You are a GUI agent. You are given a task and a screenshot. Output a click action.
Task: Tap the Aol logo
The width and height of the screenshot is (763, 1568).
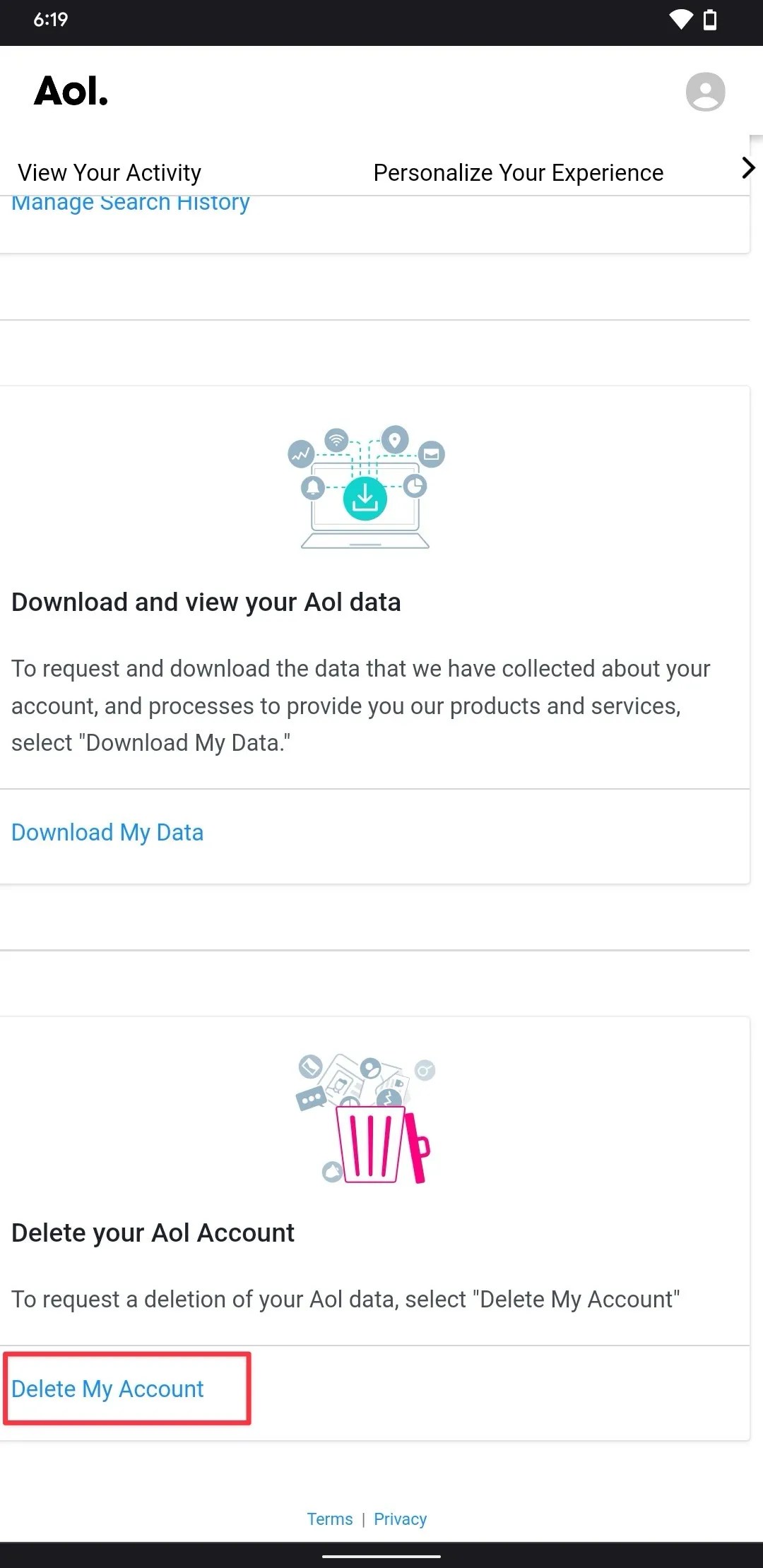(71, 90)
